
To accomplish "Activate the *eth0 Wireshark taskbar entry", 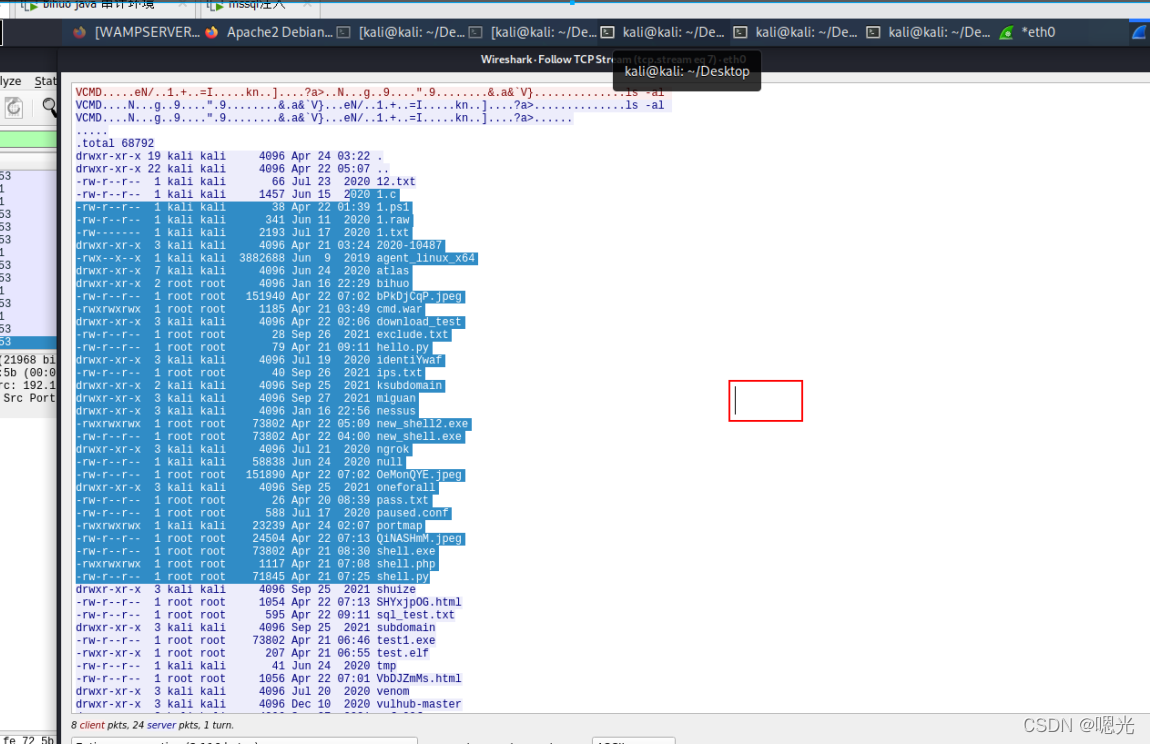I will (1028, 32).
